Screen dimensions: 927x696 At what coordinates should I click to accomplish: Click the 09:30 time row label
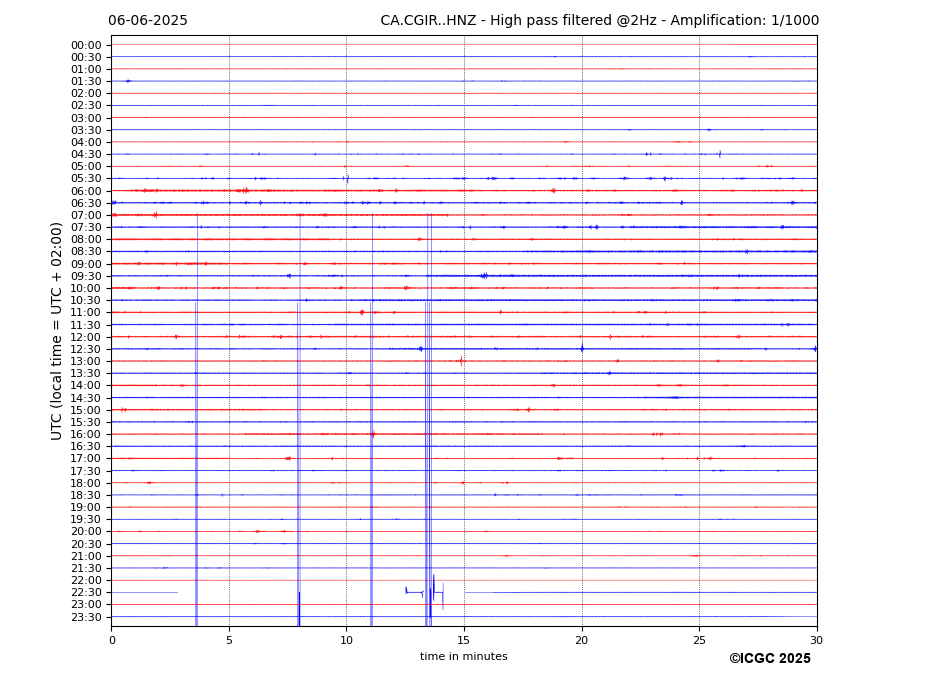86,276
